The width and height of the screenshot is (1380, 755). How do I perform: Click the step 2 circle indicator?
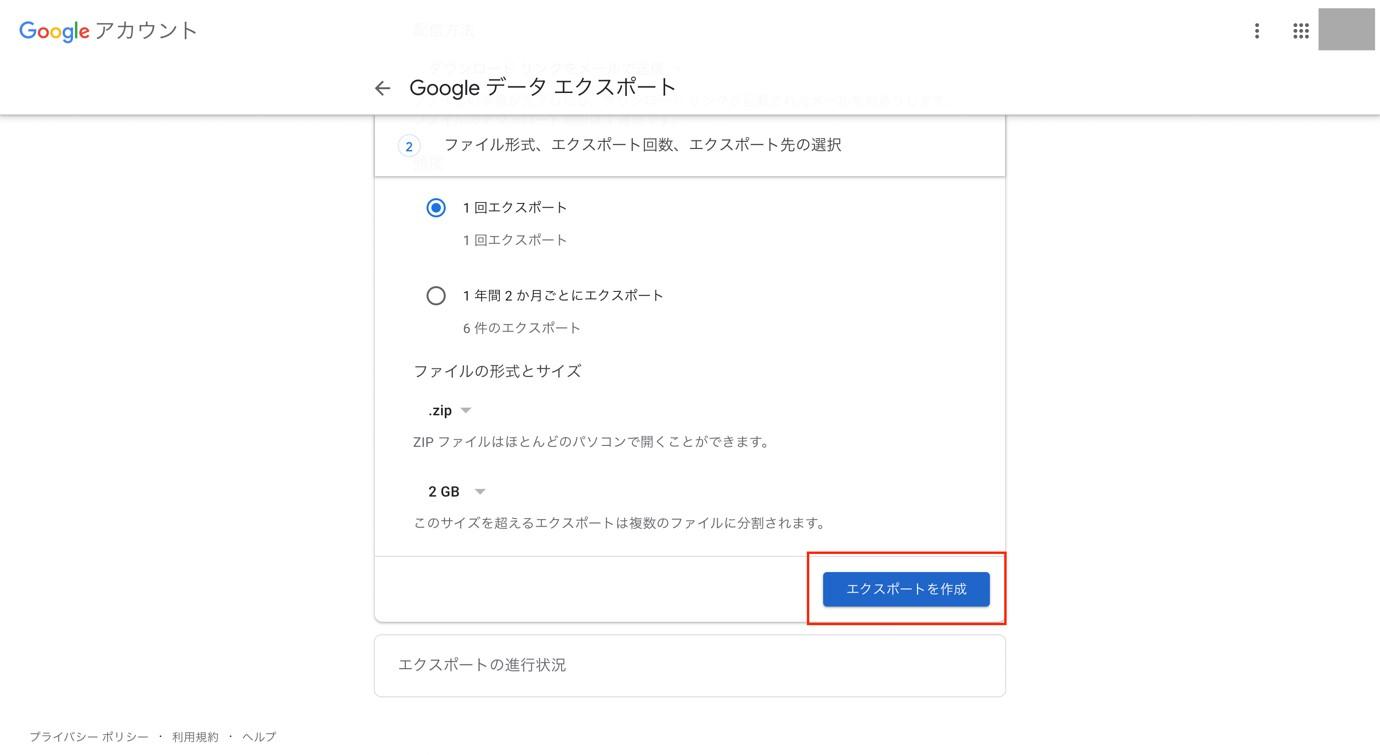pyautogui.click(x=408, y=145)
